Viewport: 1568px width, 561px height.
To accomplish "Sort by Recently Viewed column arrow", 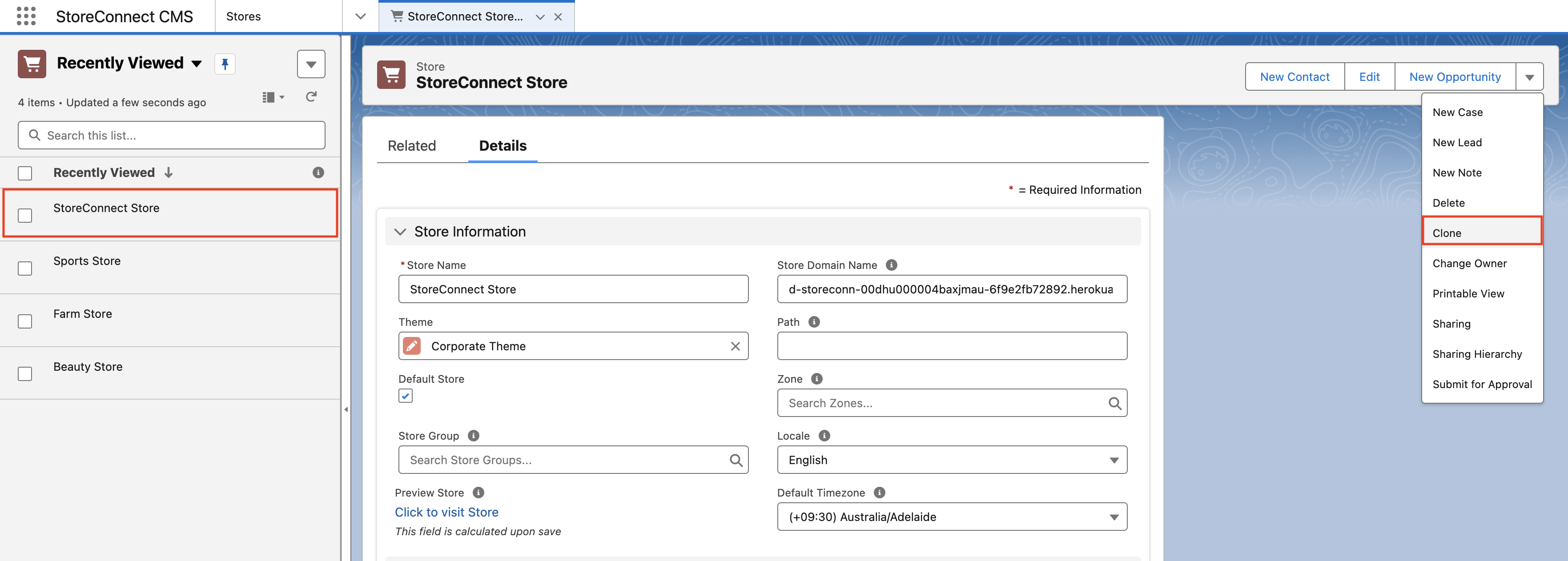I will [x=169, y=173].
